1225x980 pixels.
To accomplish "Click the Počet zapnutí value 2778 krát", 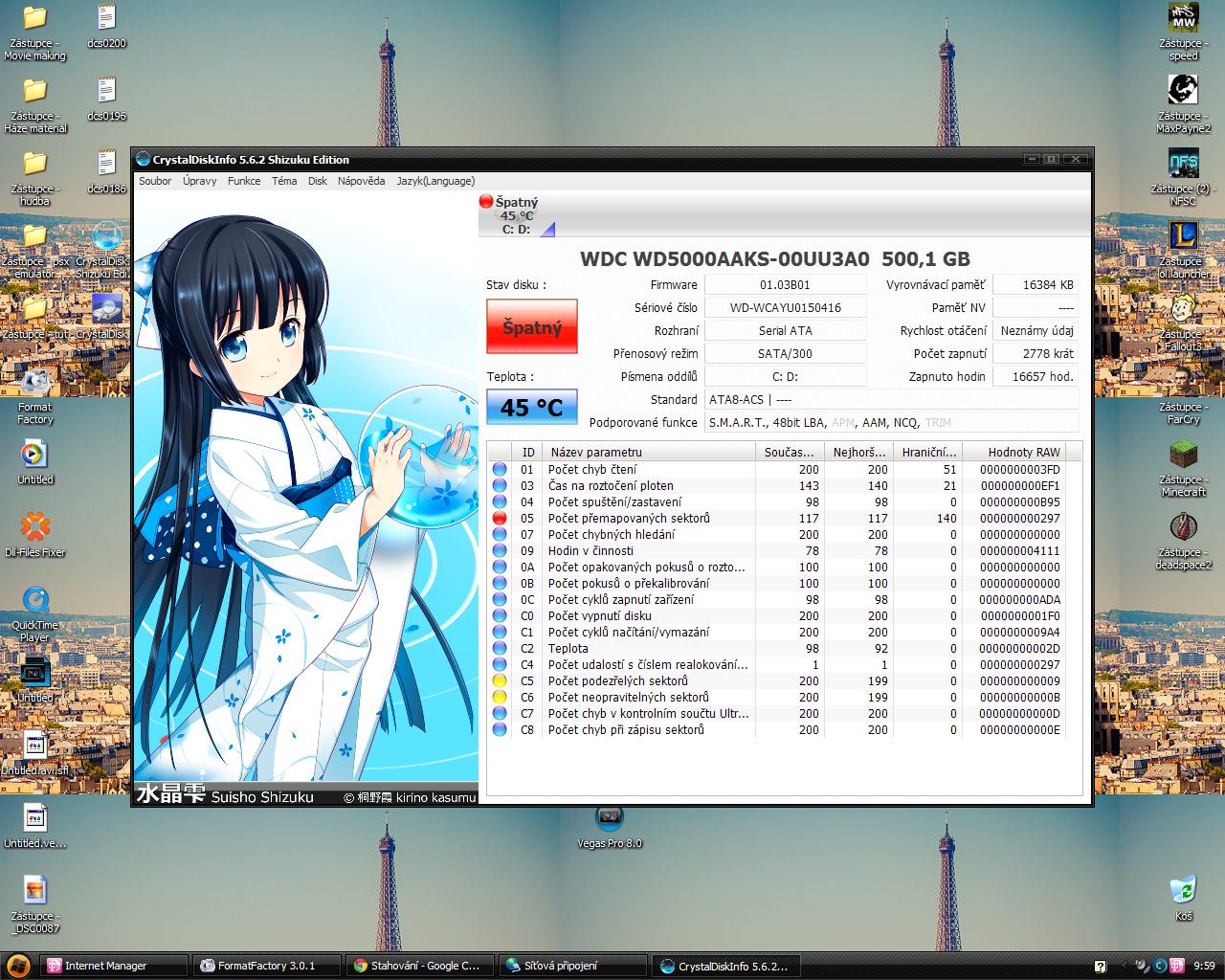I will tap(1036, 353).
